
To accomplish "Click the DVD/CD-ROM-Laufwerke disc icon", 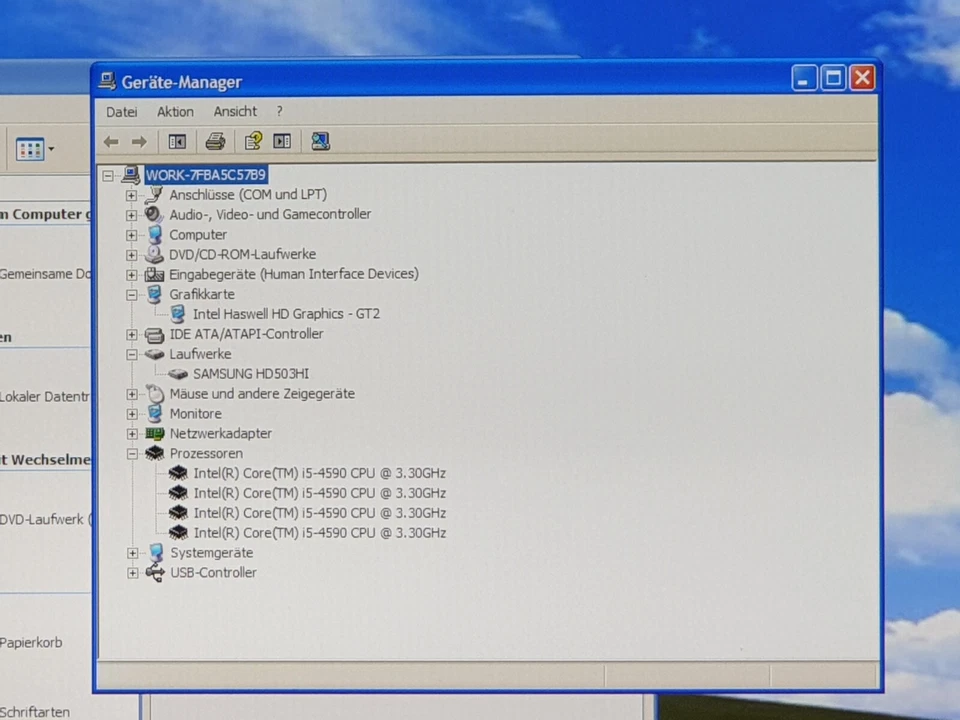I will [154, 254].
